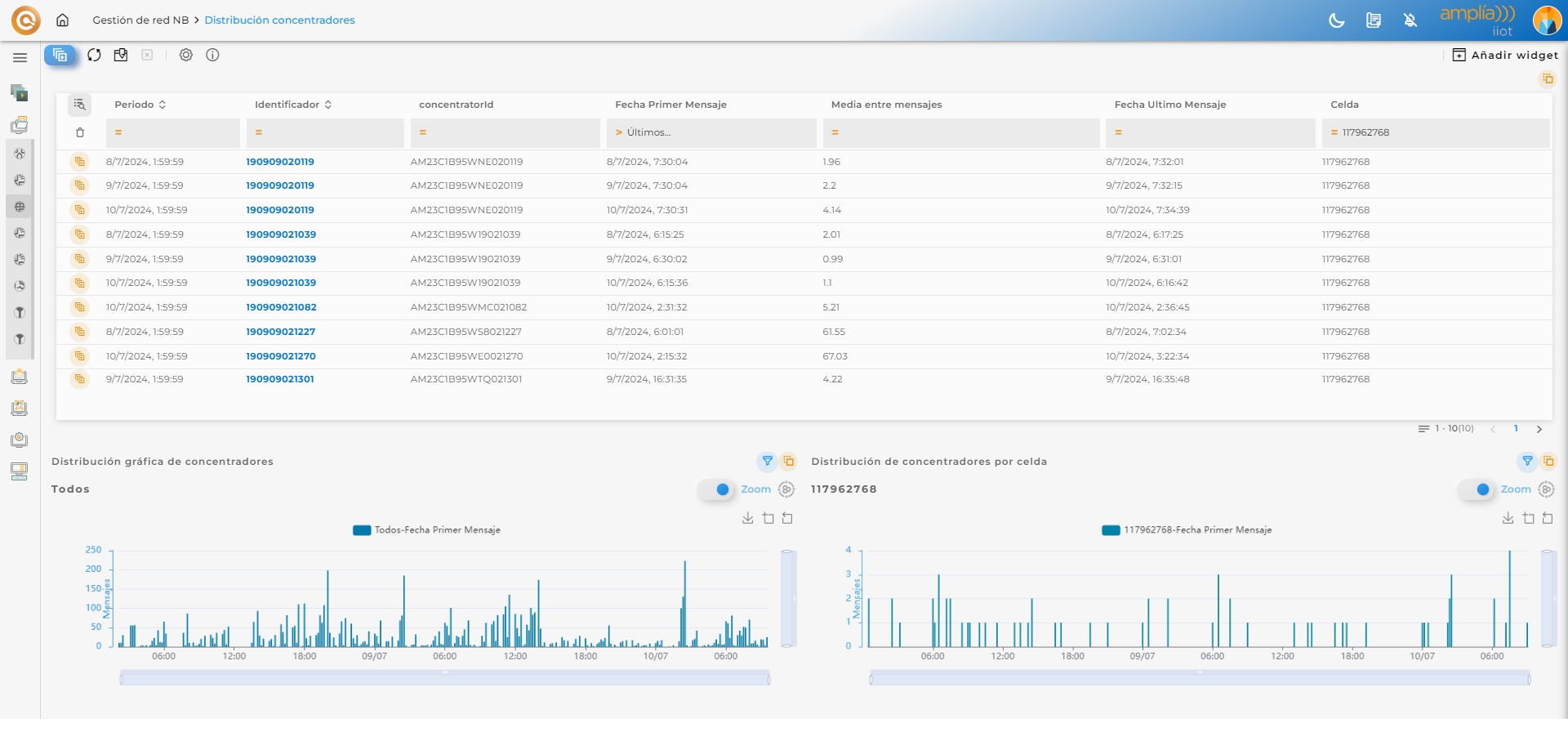This screenshot has height=750, width=1568.
Task: Select the globe icon in left sidebar
Action: point(20,207)
